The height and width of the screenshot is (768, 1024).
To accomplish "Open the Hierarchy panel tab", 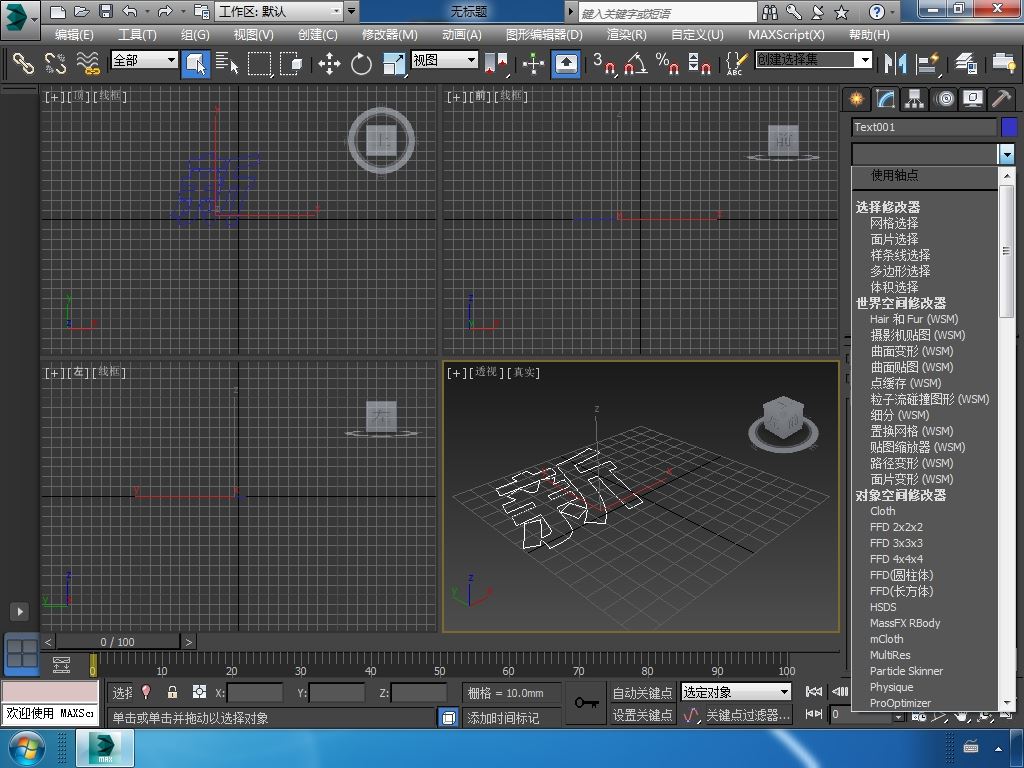I will (914, 99).
